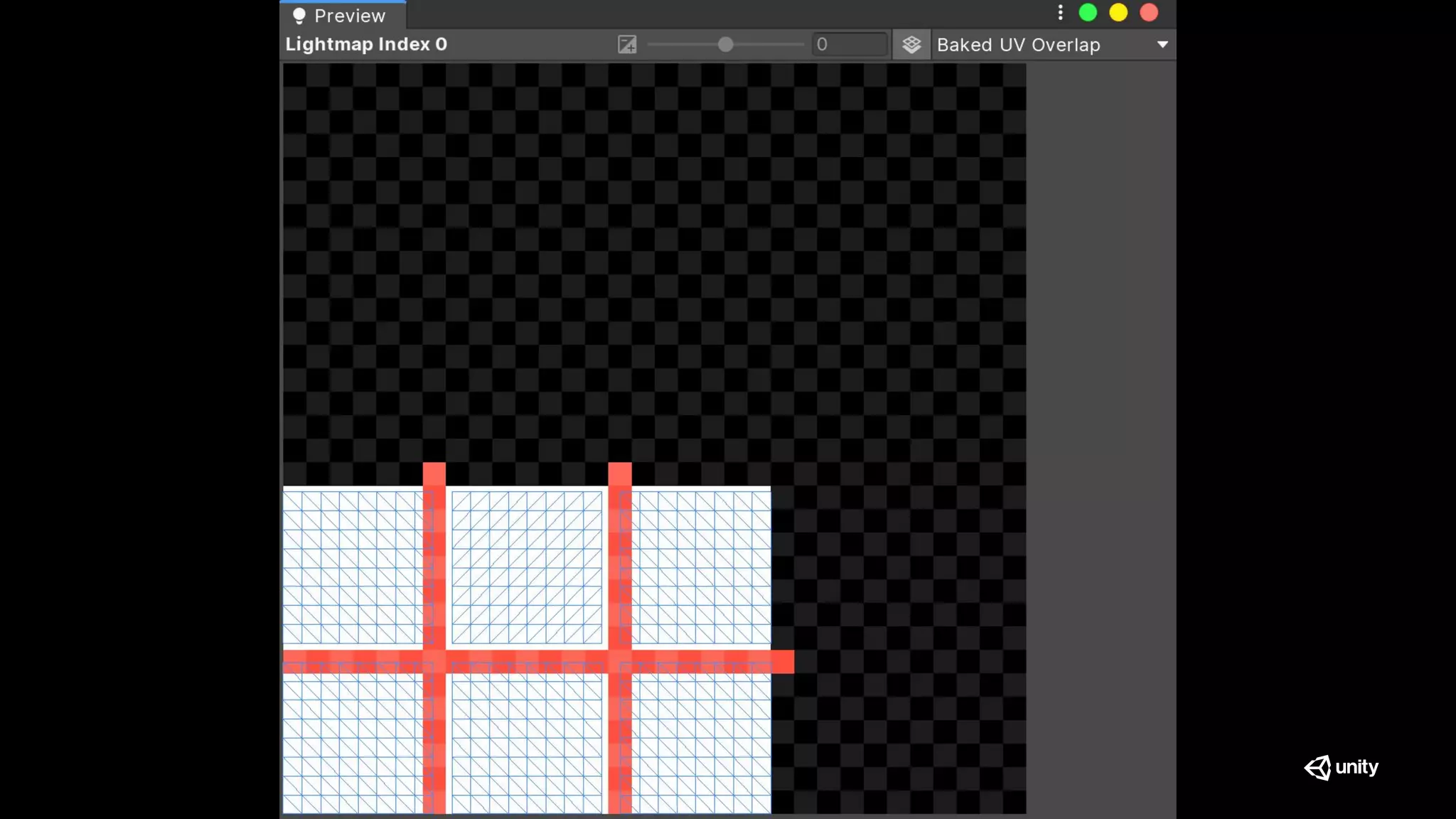
Task: Switch to the Preview tab
Action: 343,16
